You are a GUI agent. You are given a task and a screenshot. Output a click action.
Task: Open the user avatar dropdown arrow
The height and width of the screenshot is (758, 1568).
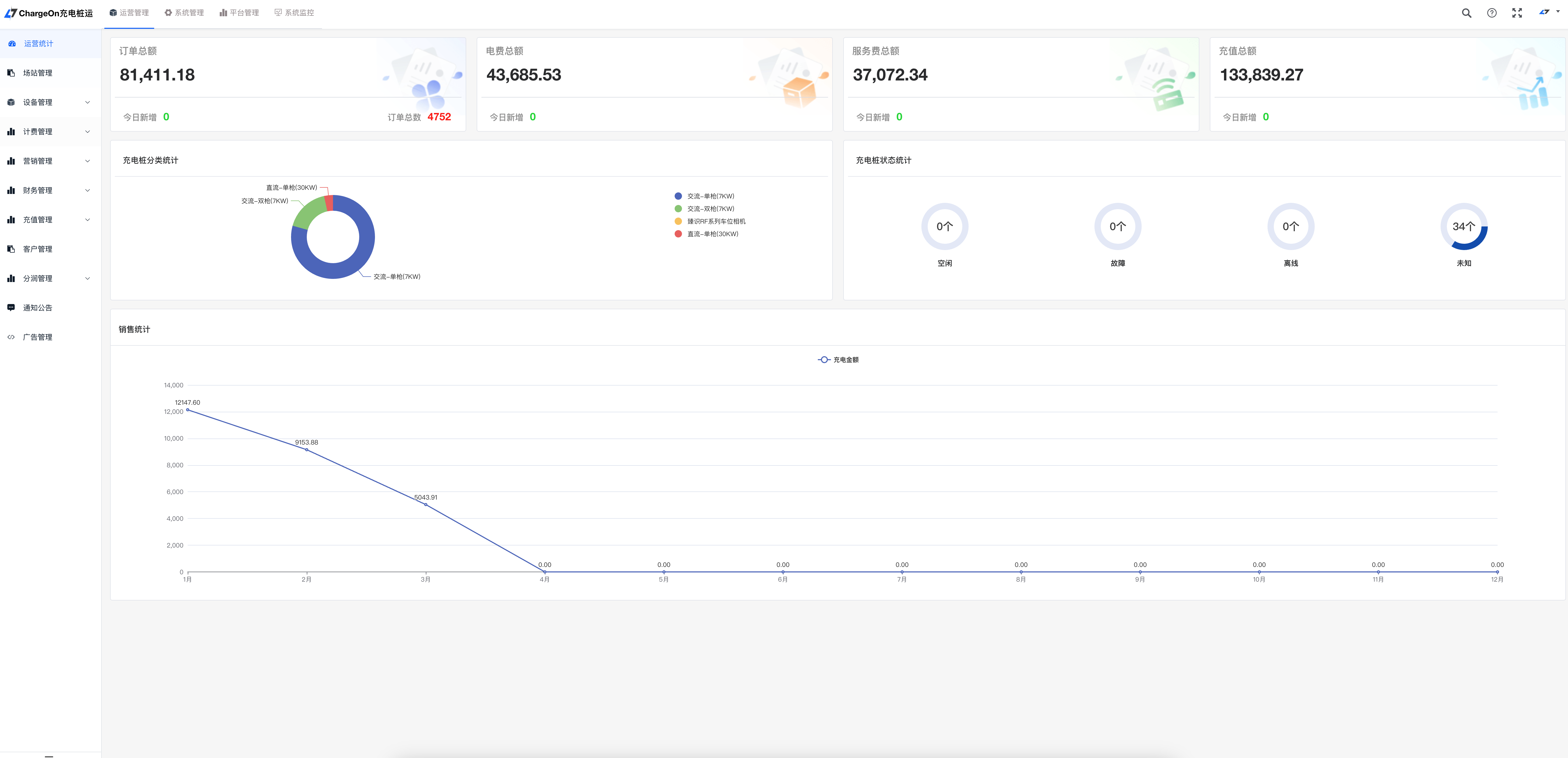[x=1558, y=12]
